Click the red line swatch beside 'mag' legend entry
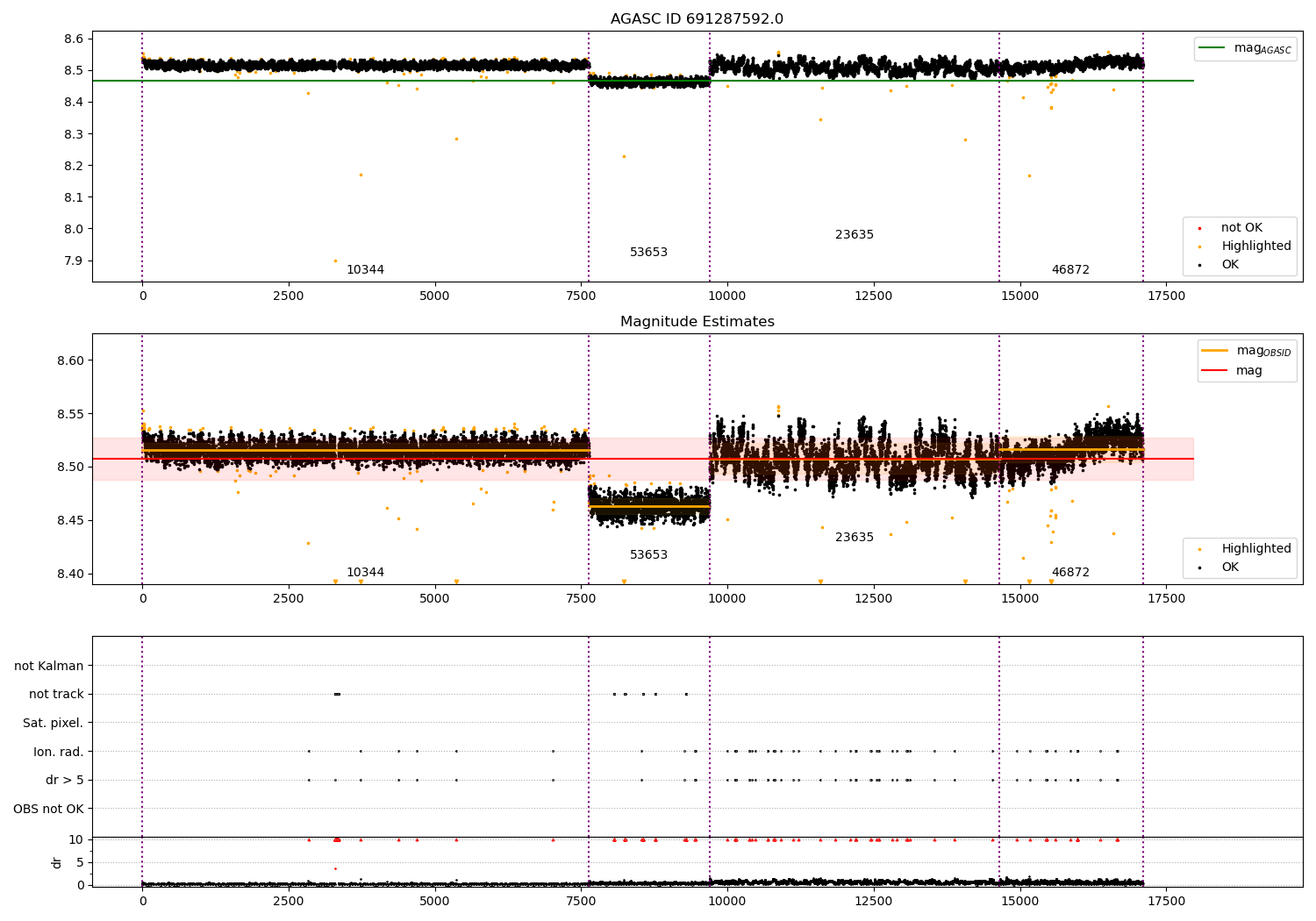Screen dimensions: 1316x921 pos(1214,370)
